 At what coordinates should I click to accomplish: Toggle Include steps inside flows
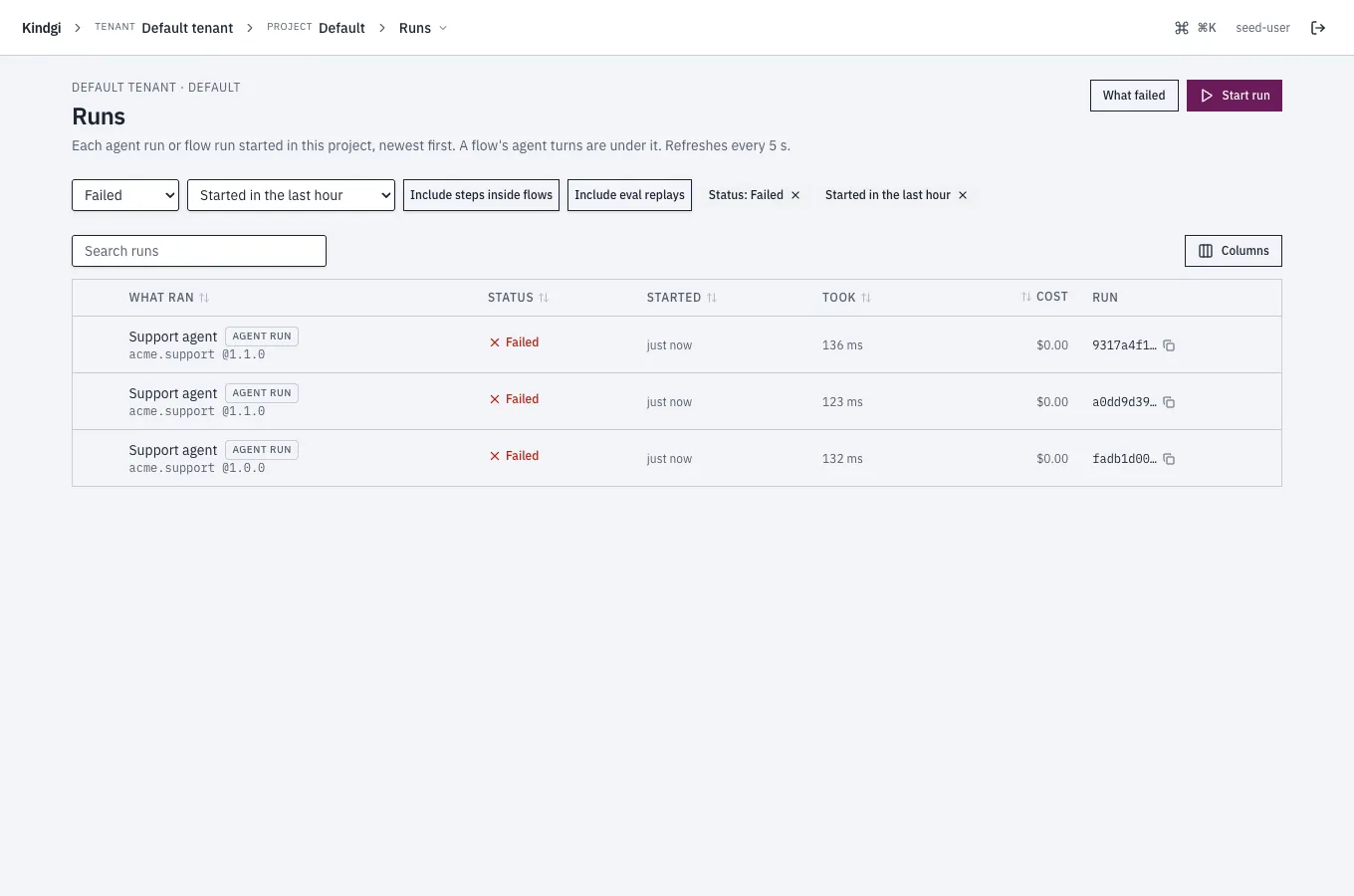(481, 195)
